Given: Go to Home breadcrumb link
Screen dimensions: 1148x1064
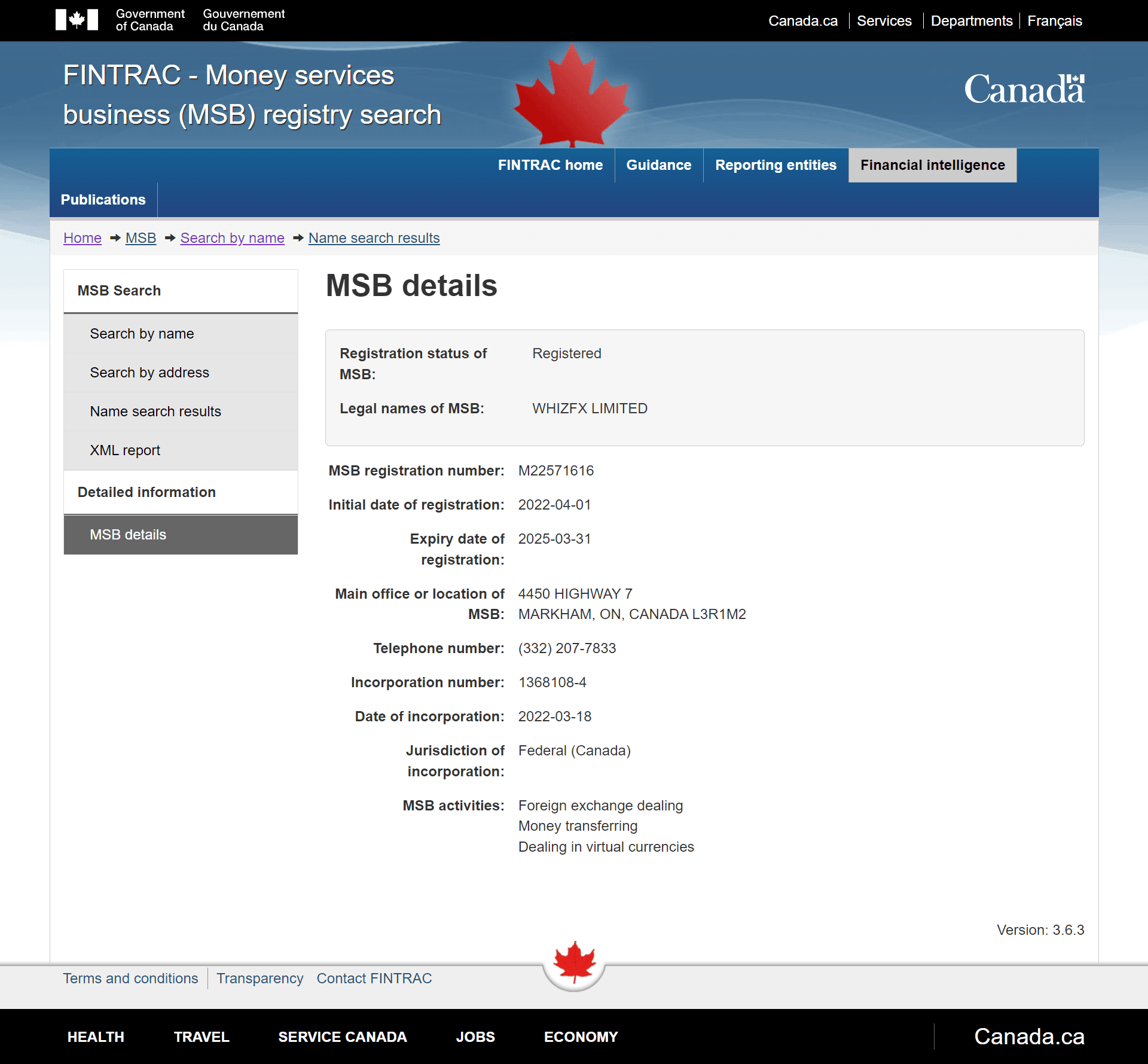Looking at the screenshot, I should tap(83, 238).
